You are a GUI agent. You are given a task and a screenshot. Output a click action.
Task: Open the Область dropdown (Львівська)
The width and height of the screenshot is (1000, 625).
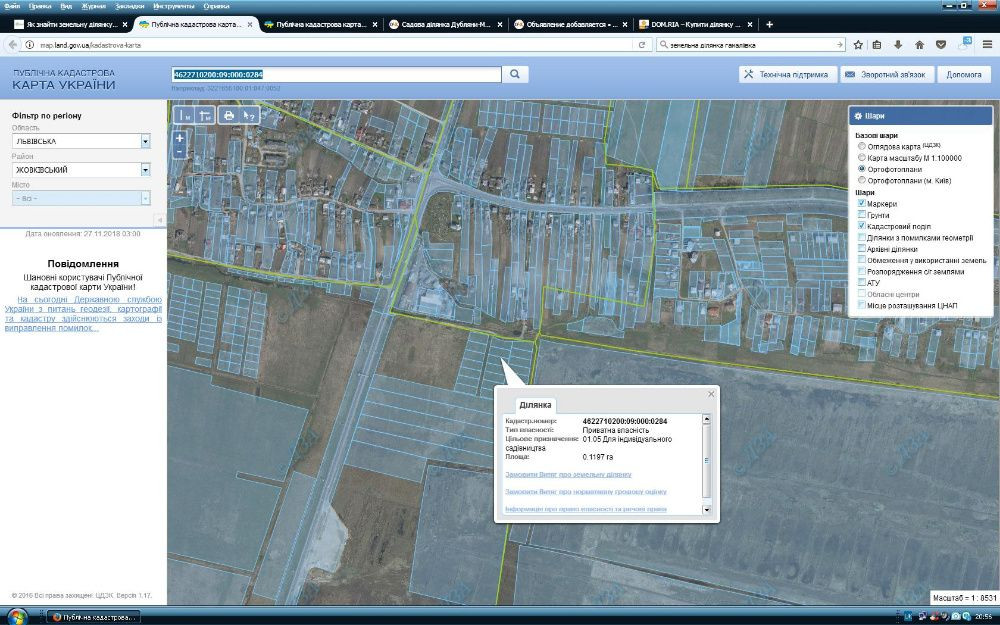click(x=145, y=142)
